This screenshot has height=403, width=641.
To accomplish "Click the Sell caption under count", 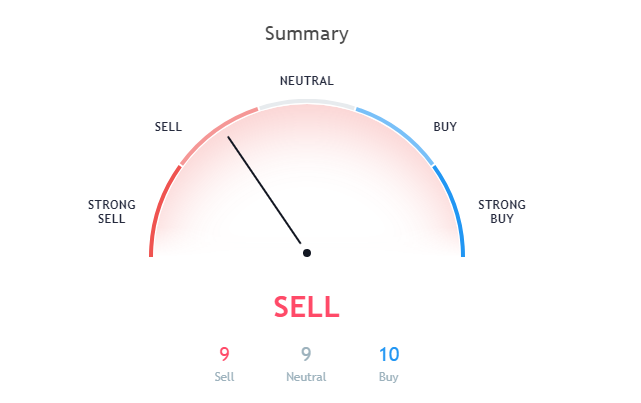I will coord(224,377).
